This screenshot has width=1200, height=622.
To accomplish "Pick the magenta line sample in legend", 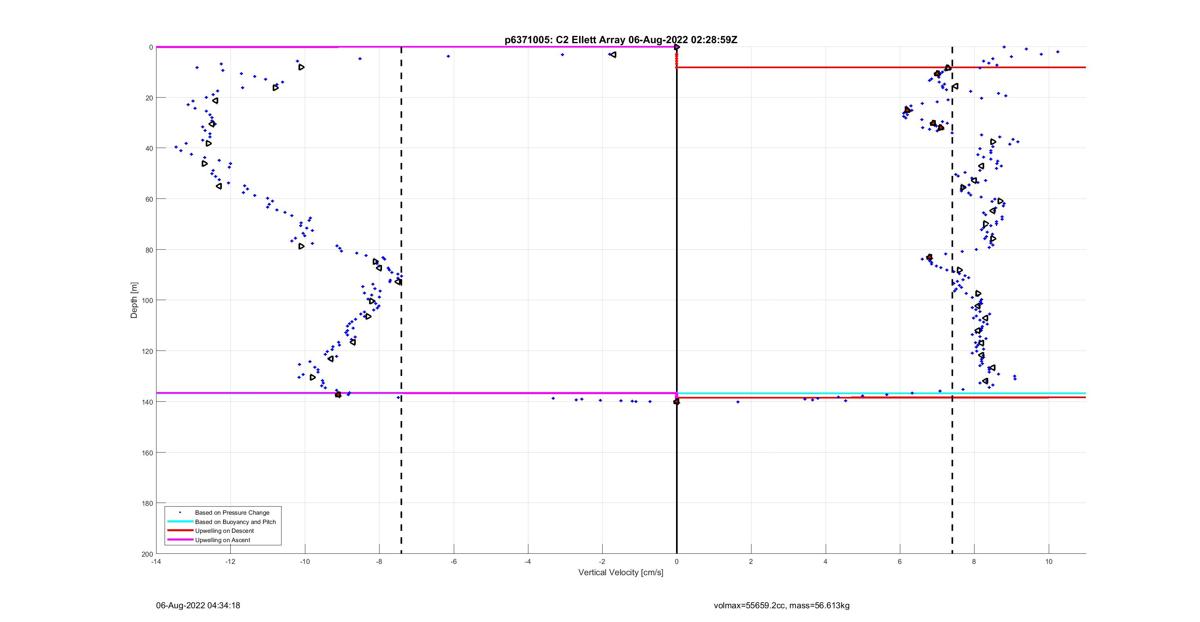I will point(179,540).
